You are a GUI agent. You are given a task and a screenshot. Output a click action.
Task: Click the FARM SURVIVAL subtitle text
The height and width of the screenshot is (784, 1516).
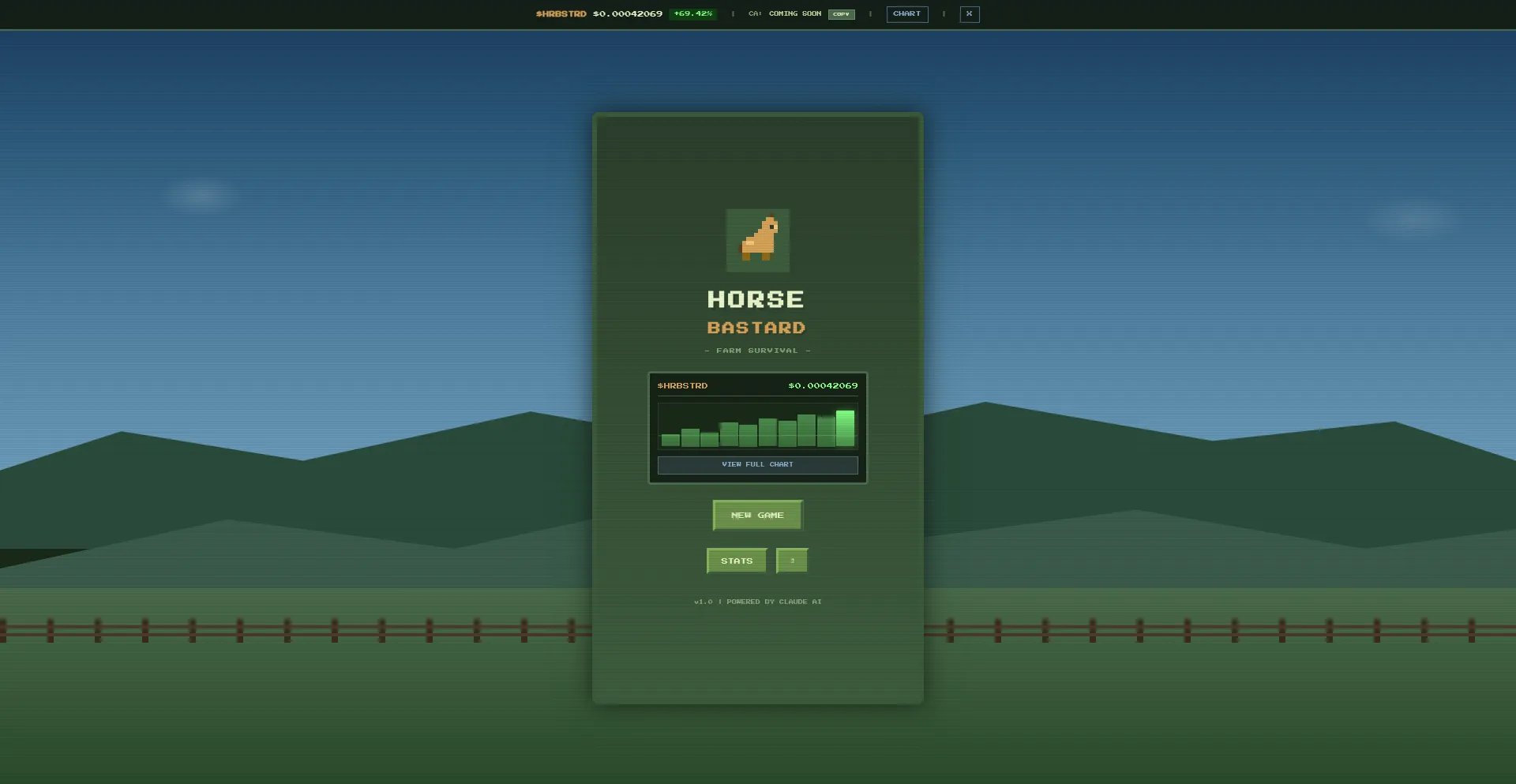pyautogui.click(x=757, y=350)
